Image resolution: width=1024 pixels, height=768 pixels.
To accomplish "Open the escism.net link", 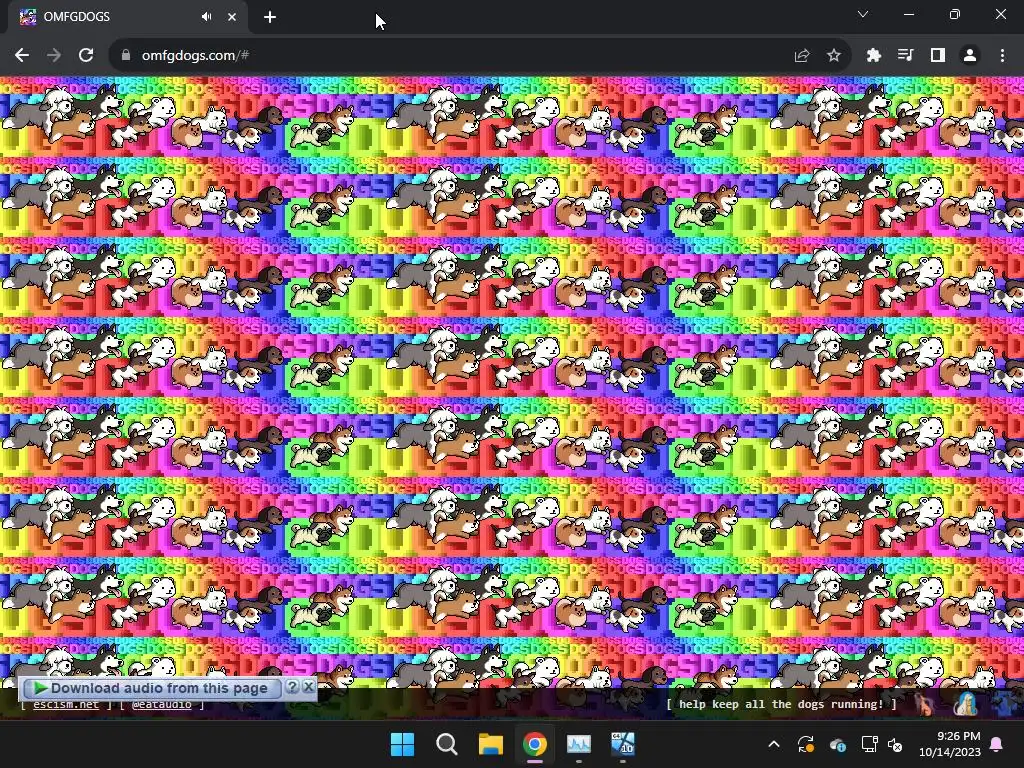I will pos(66,705).
